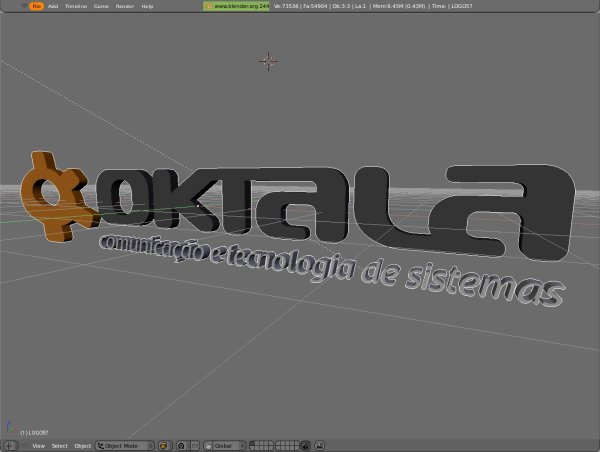Open the File menu
Viewport: 600px width, 452px height.
coord(36,6)
